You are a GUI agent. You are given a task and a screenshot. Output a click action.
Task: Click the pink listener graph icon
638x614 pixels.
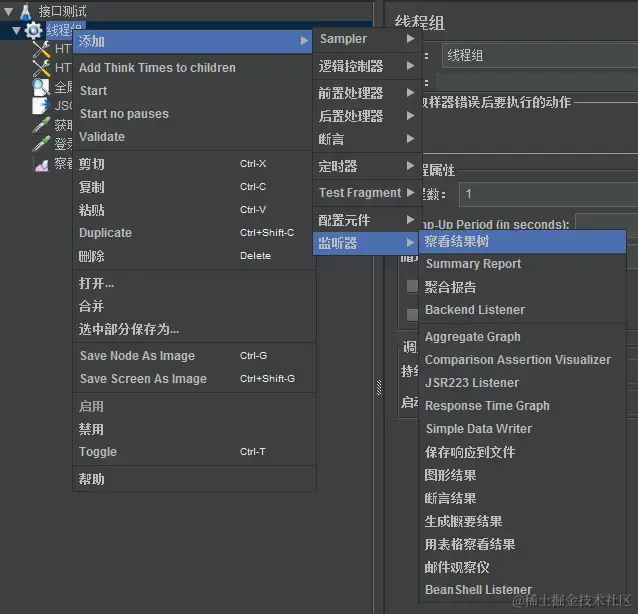[x=42, y=165]
